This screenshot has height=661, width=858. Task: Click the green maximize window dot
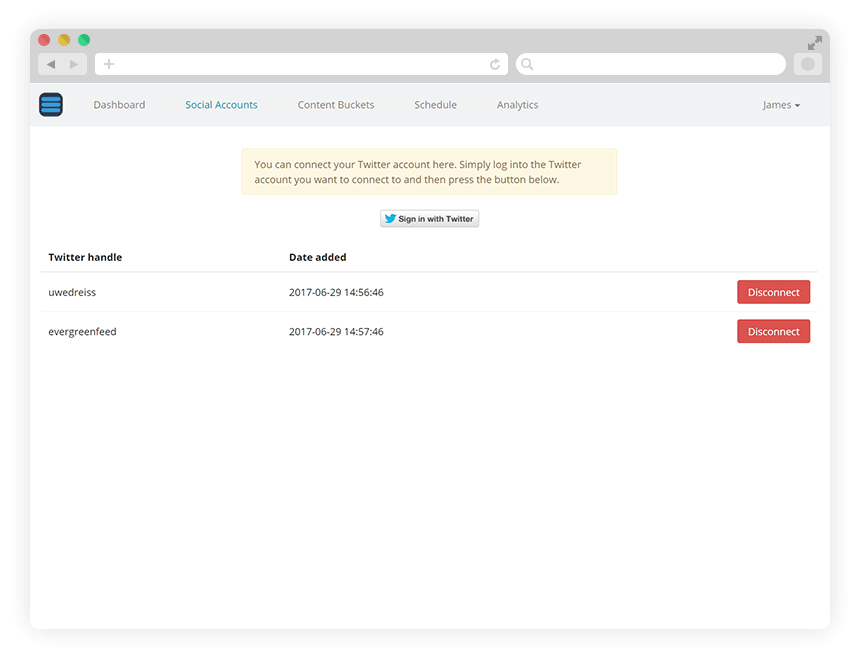[84, 40]
